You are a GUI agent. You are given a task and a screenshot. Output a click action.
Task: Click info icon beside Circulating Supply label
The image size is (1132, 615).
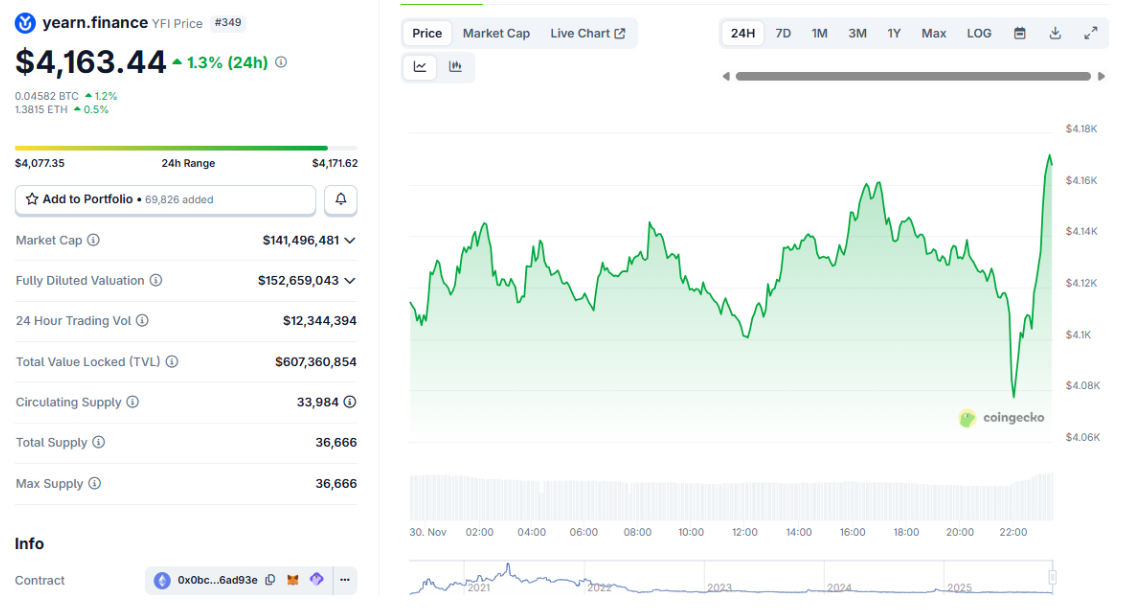point(133,402)
